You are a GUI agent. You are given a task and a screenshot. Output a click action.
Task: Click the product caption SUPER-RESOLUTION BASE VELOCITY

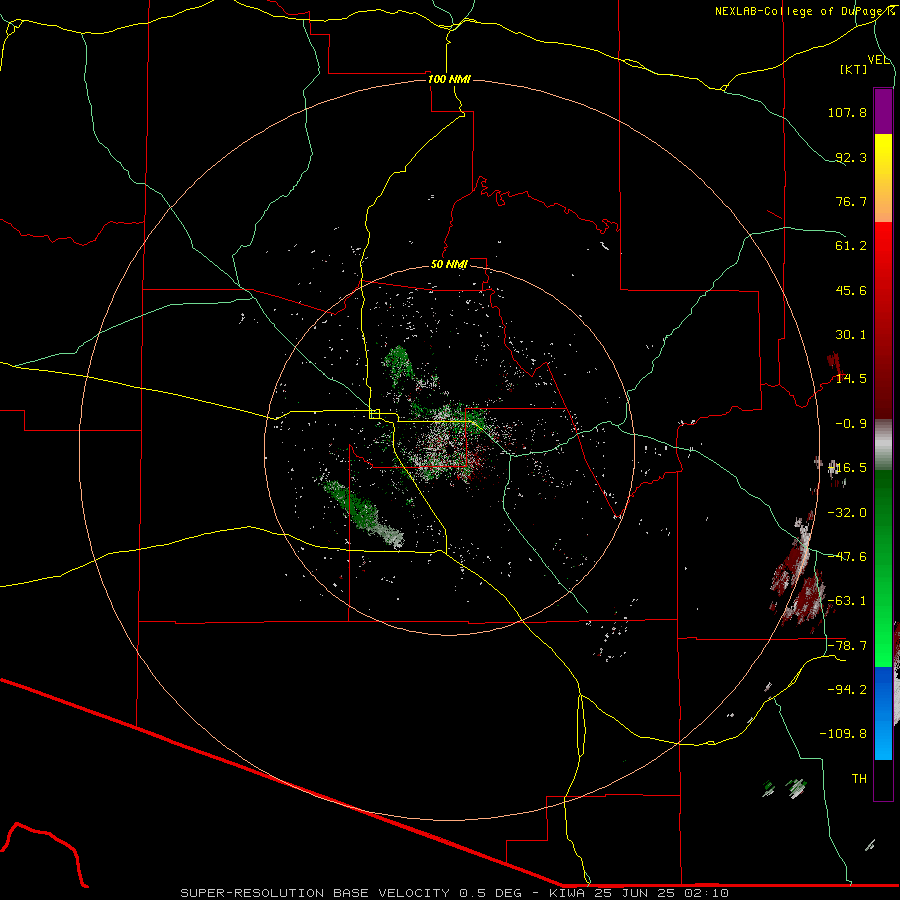pos(315,893)
